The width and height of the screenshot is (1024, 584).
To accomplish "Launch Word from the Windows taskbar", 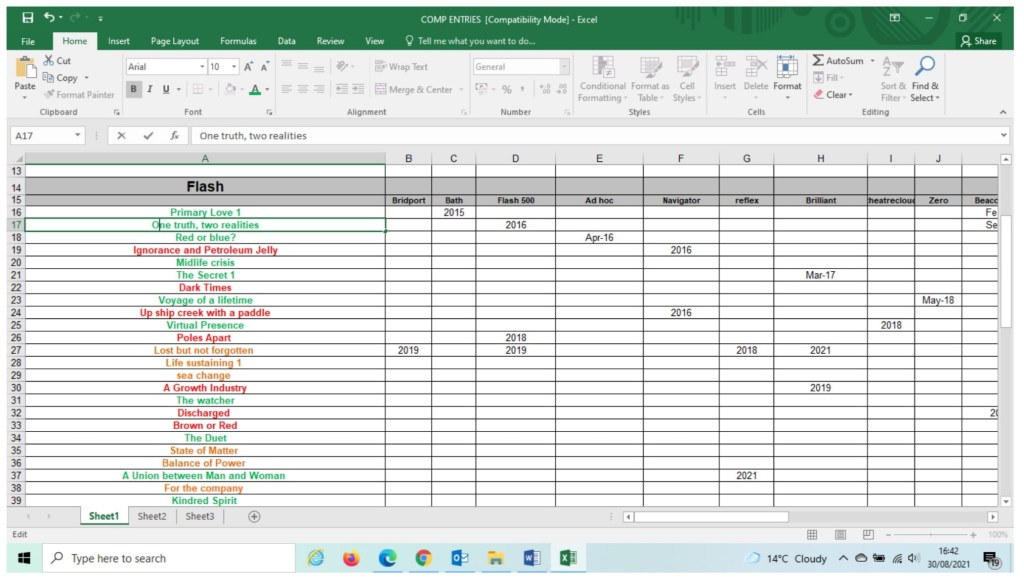I will tap(531, 558).
